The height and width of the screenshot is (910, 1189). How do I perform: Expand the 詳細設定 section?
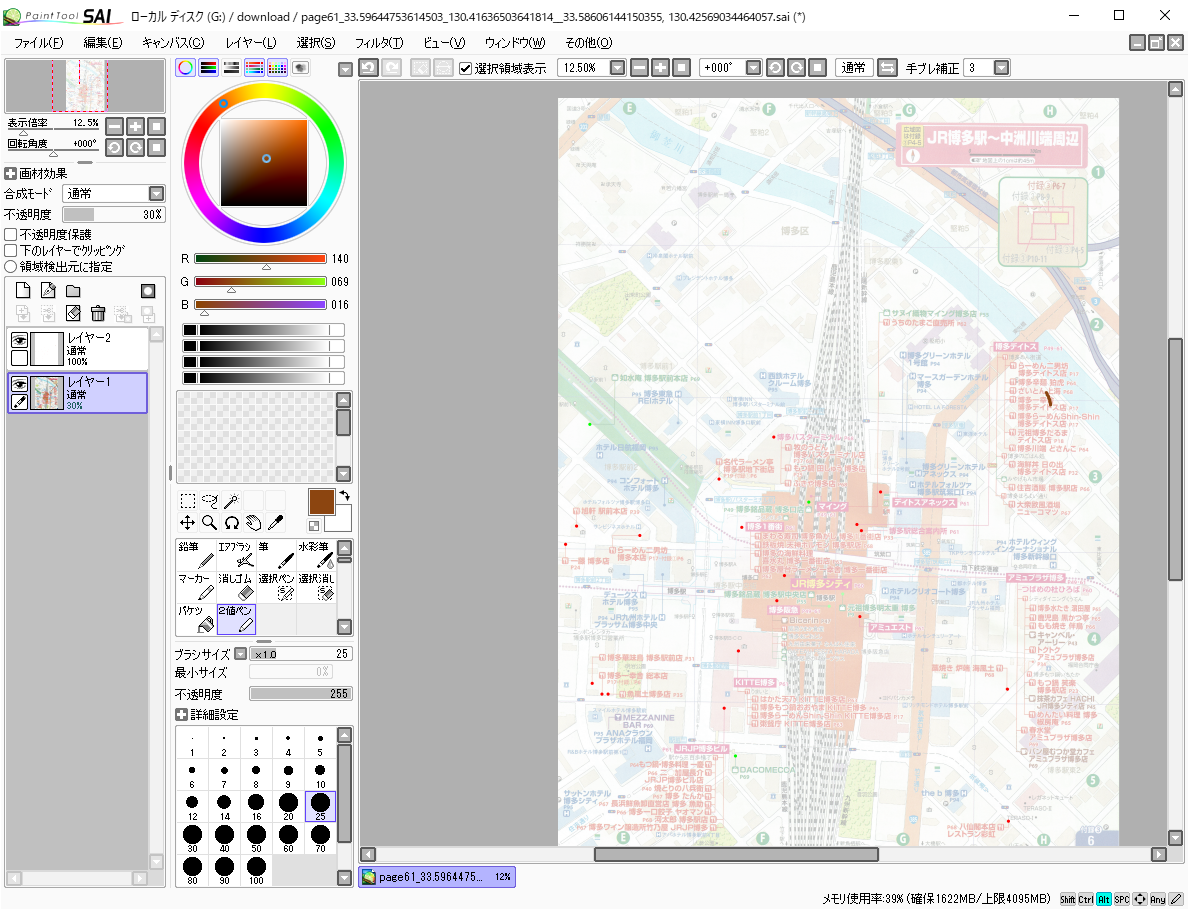(x=181, y=715)
